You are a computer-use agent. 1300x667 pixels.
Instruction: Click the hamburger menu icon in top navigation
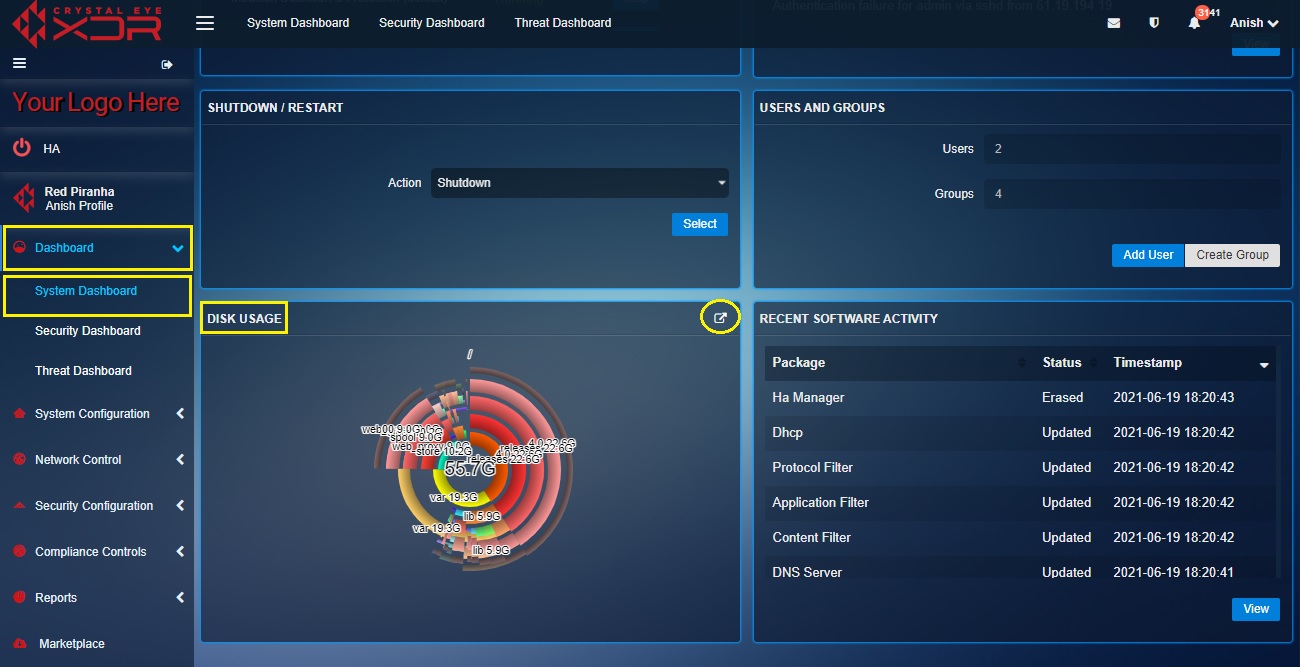point(205,22)
